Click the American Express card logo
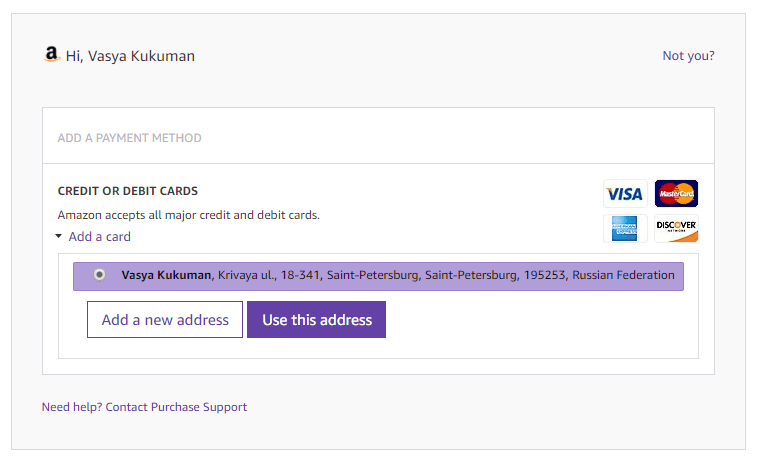Screen dimensions: 758x462 point(625,229)
